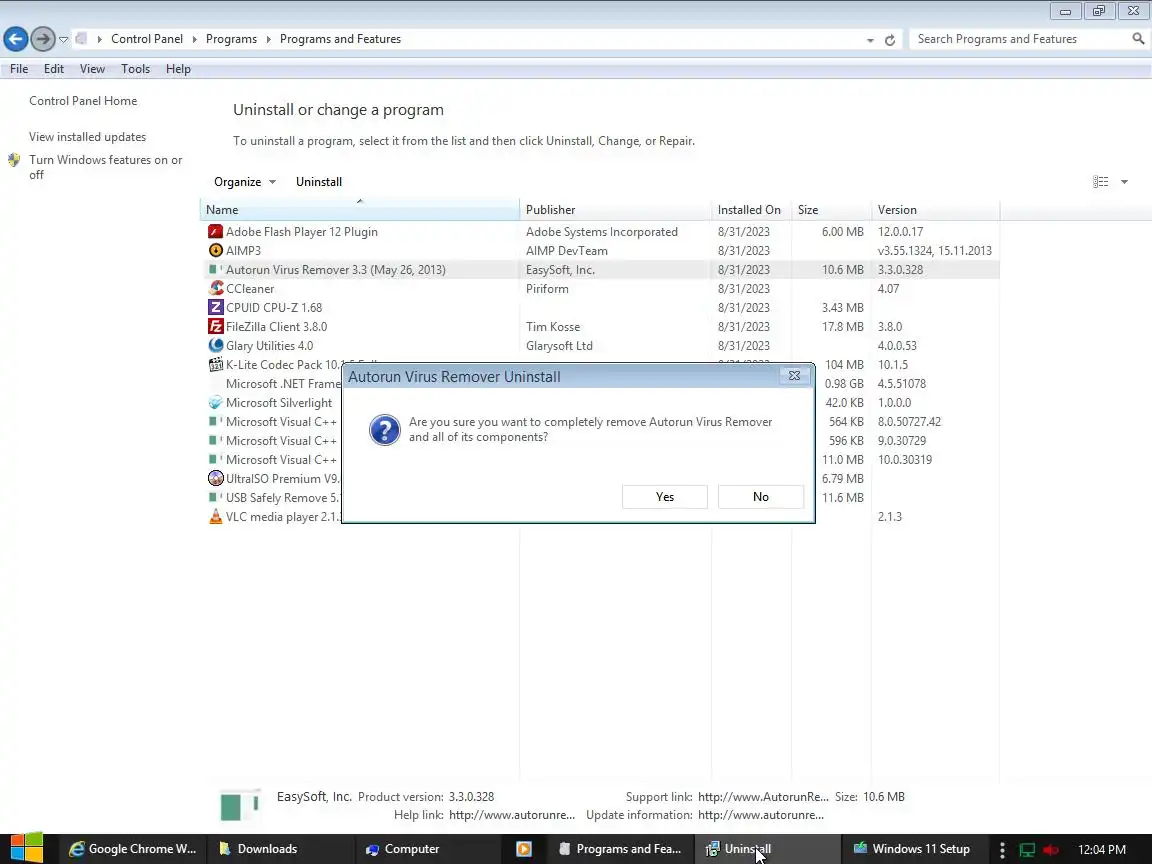Click the Programs breadcrumb

click(231, 39)
